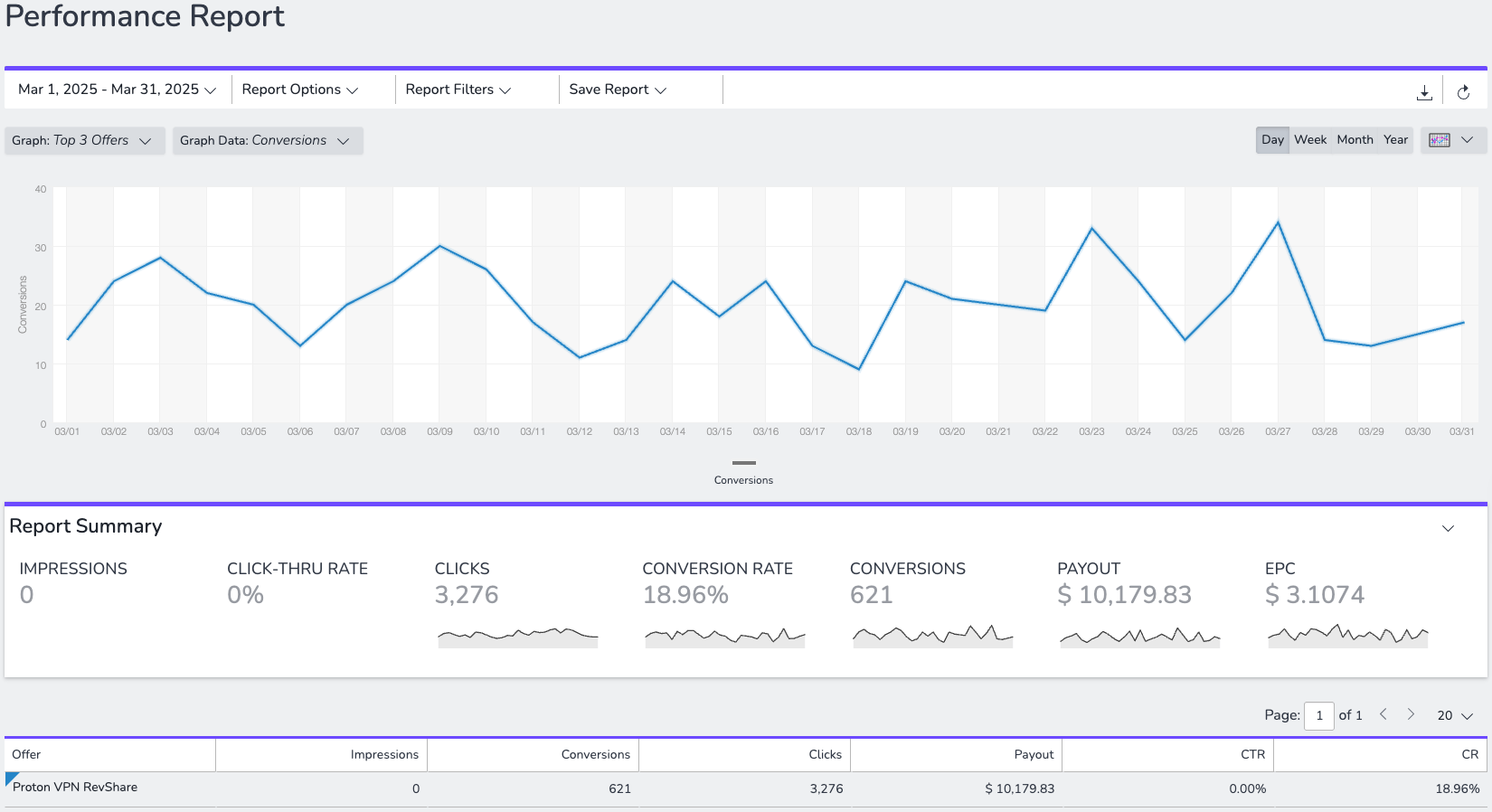Open the Graph: Top 3 Offers dropdown
The width and height of the screenshot is (1492, 812).
tap(84, 140)
